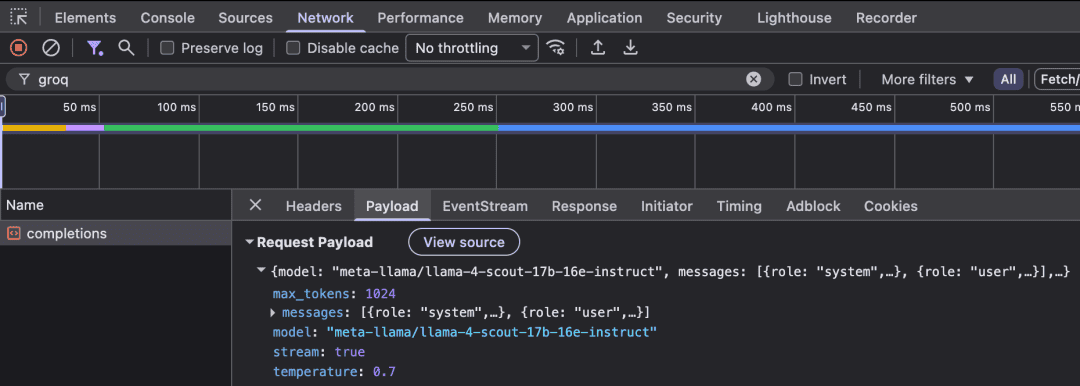
Task: Open the Lighthouse panel
Action: pyautogui.click(x=794, y=18)
